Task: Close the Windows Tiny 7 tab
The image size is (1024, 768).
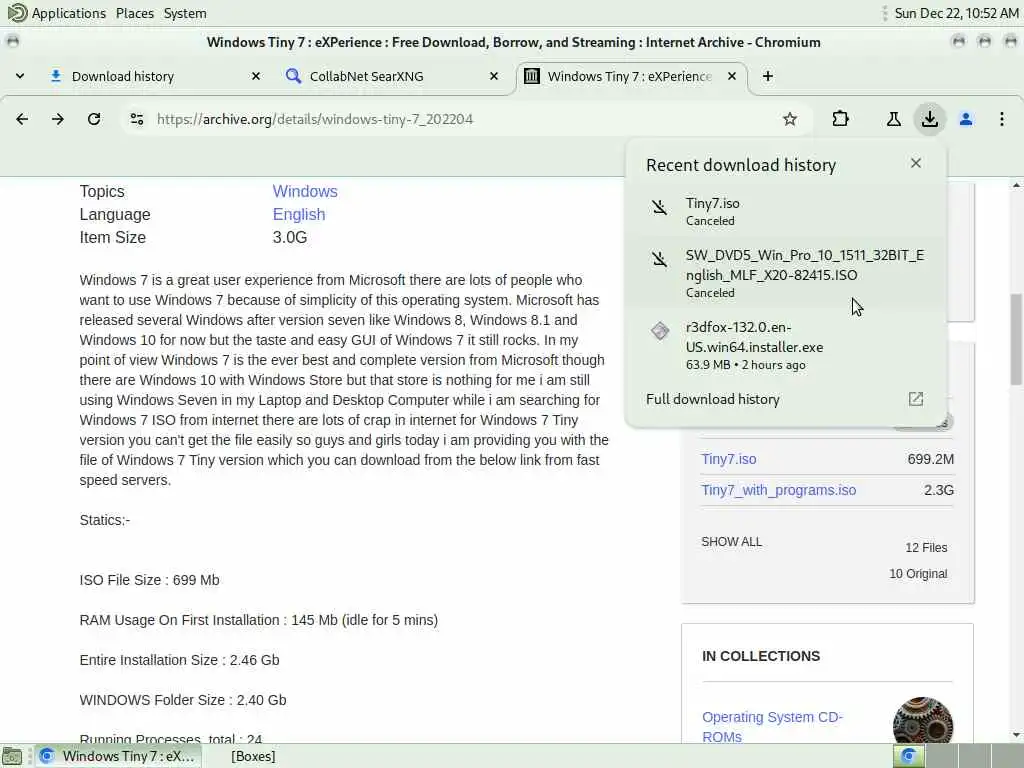Action: tap(732, 76)
